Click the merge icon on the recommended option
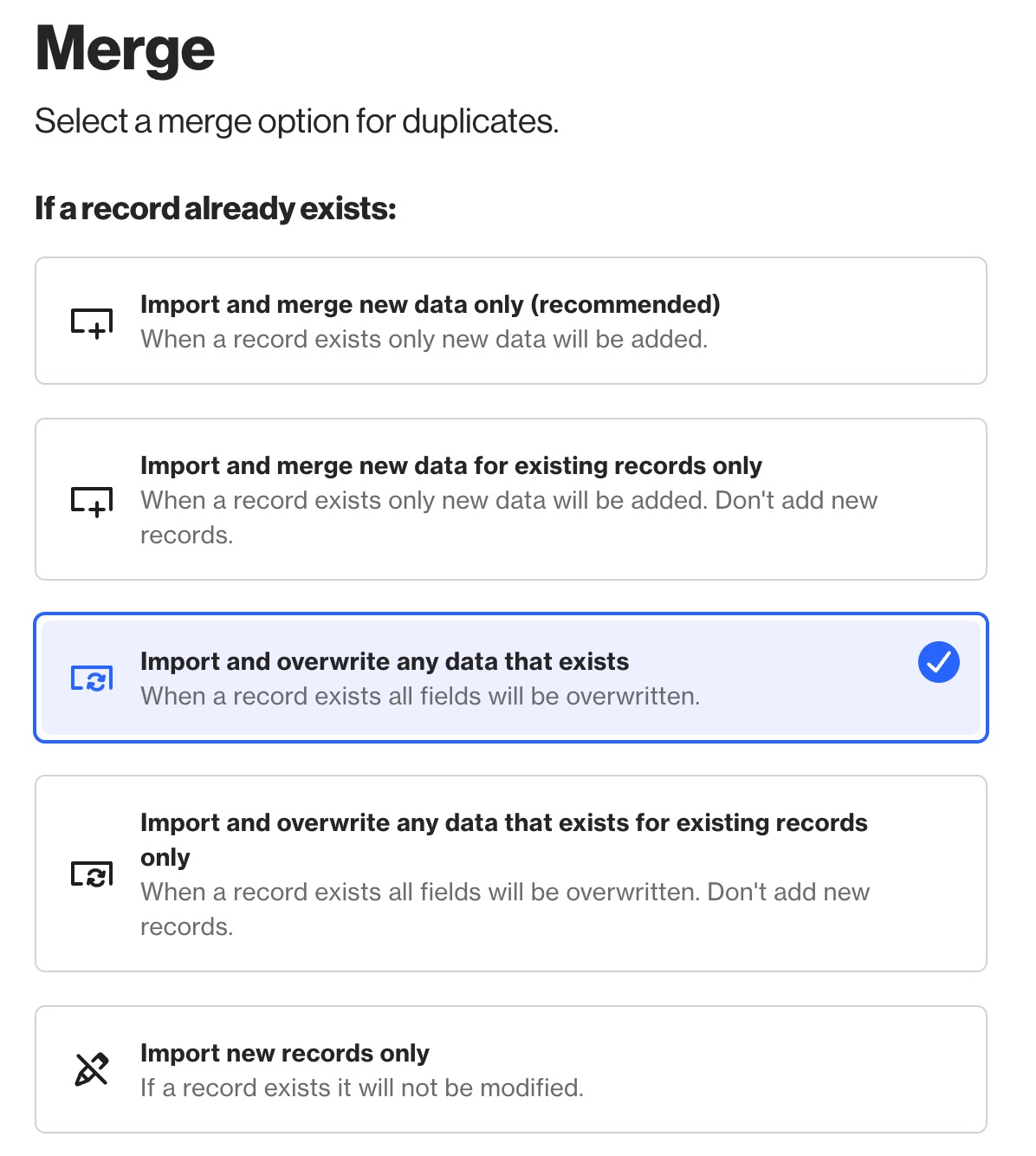Screen dimensions: 1036x1156 [x=89, y=321]
